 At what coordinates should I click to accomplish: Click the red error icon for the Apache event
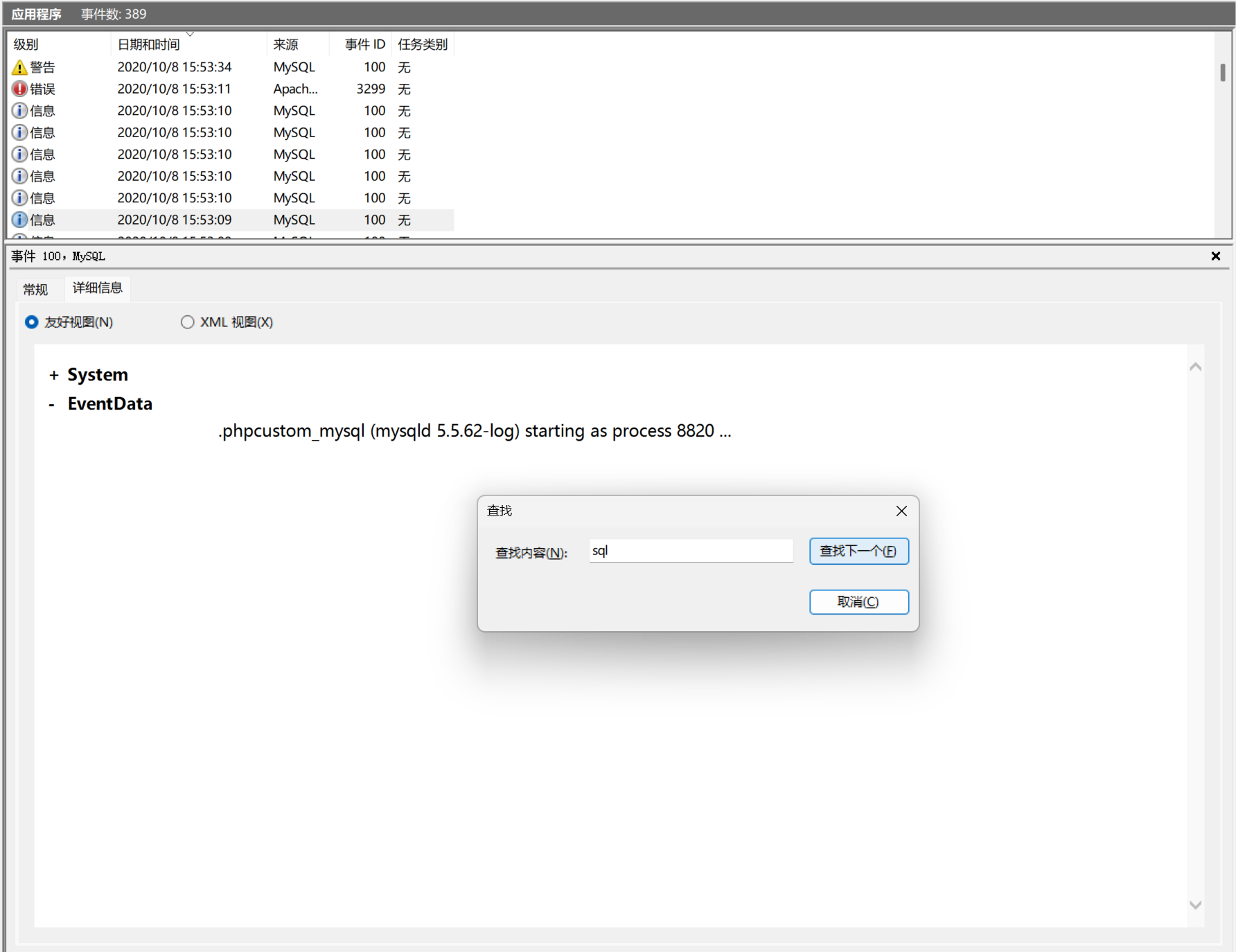coord(19,89)
